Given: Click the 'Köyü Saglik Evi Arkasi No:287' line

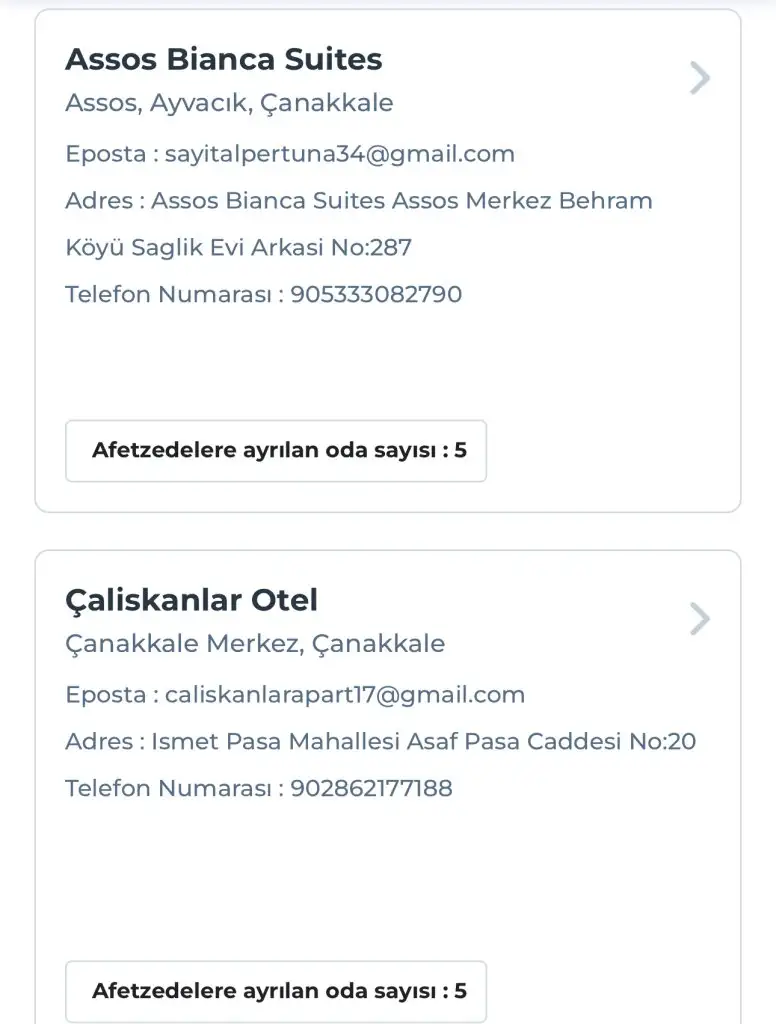Looking at the screenshot, I should coord(238,248).
